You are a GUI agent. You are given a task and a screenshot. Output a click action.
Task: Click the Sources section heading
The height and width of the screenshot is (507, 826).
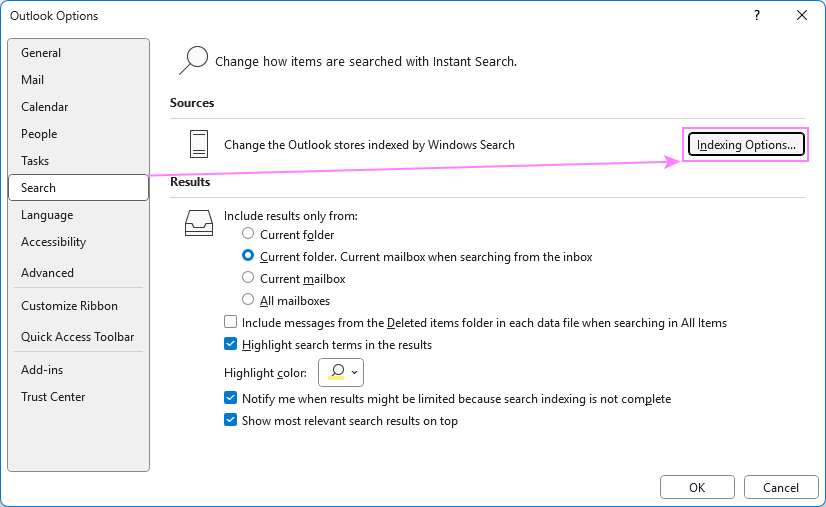point(192,103)
